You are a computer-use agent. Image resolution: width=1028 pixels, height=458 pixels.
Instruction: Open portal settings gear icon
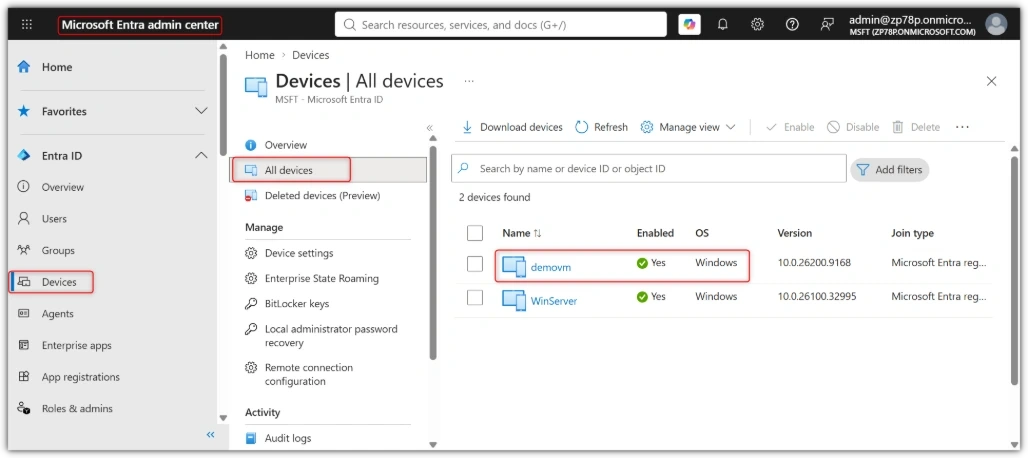[x=757, y=24]
